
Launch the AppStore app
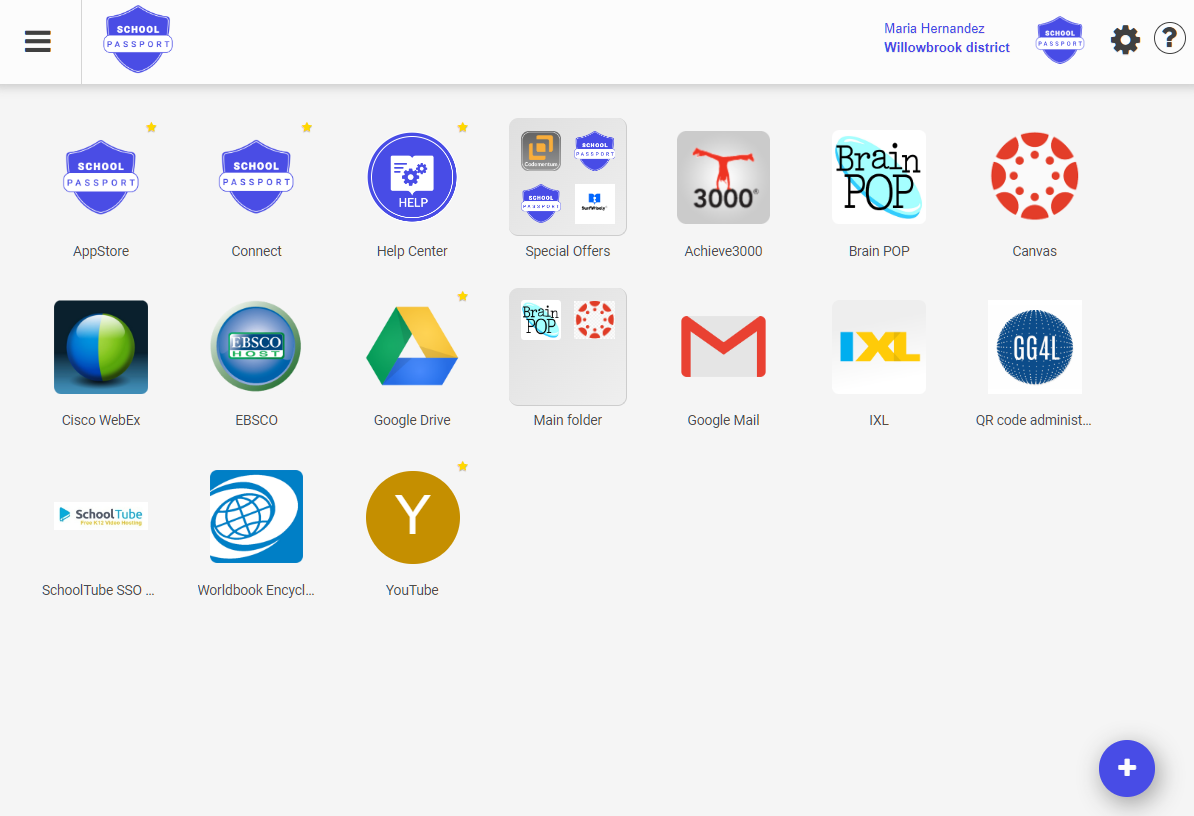pos(101,177)
